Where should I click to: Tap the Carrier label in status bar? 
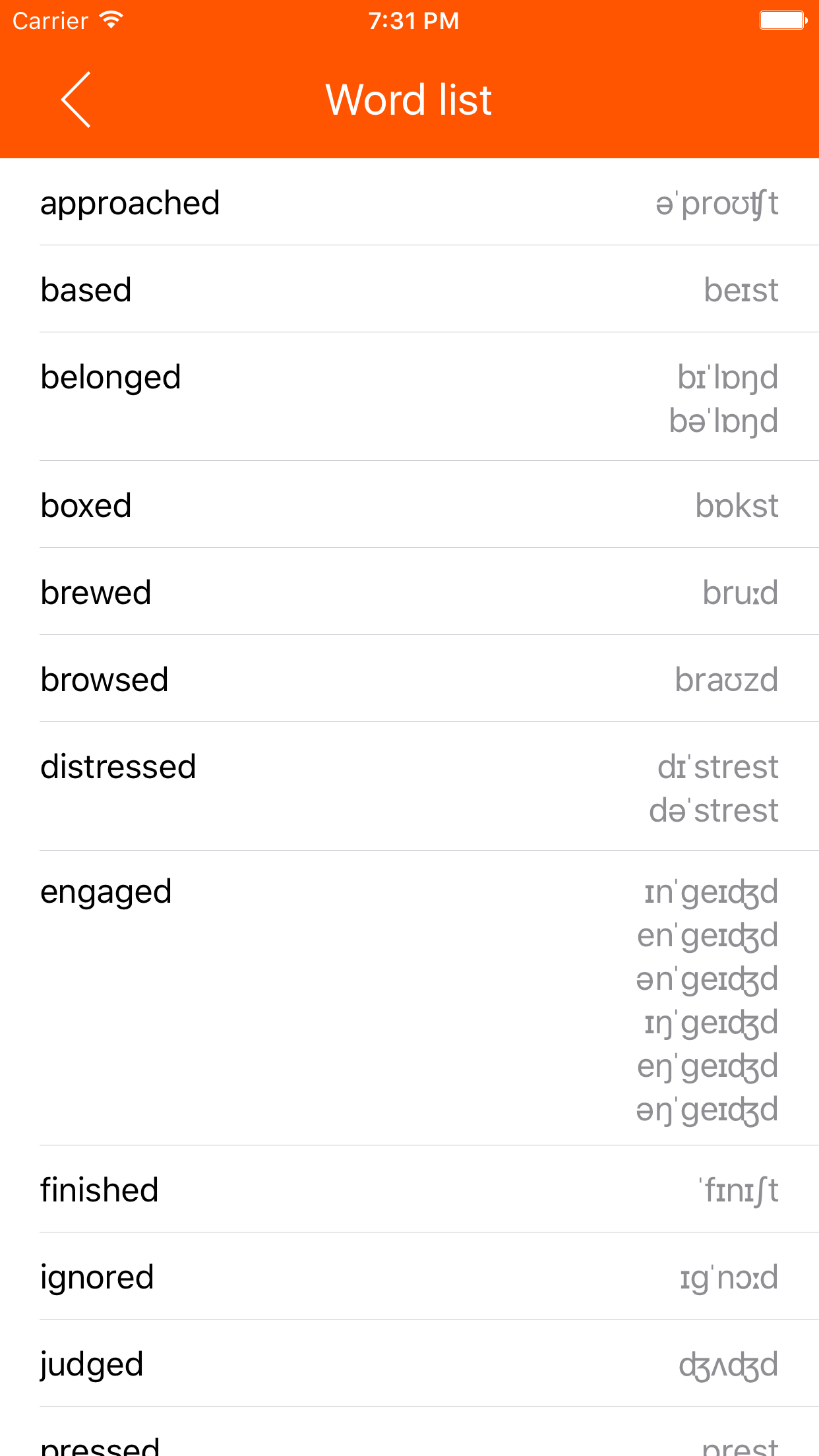point(50,21)
